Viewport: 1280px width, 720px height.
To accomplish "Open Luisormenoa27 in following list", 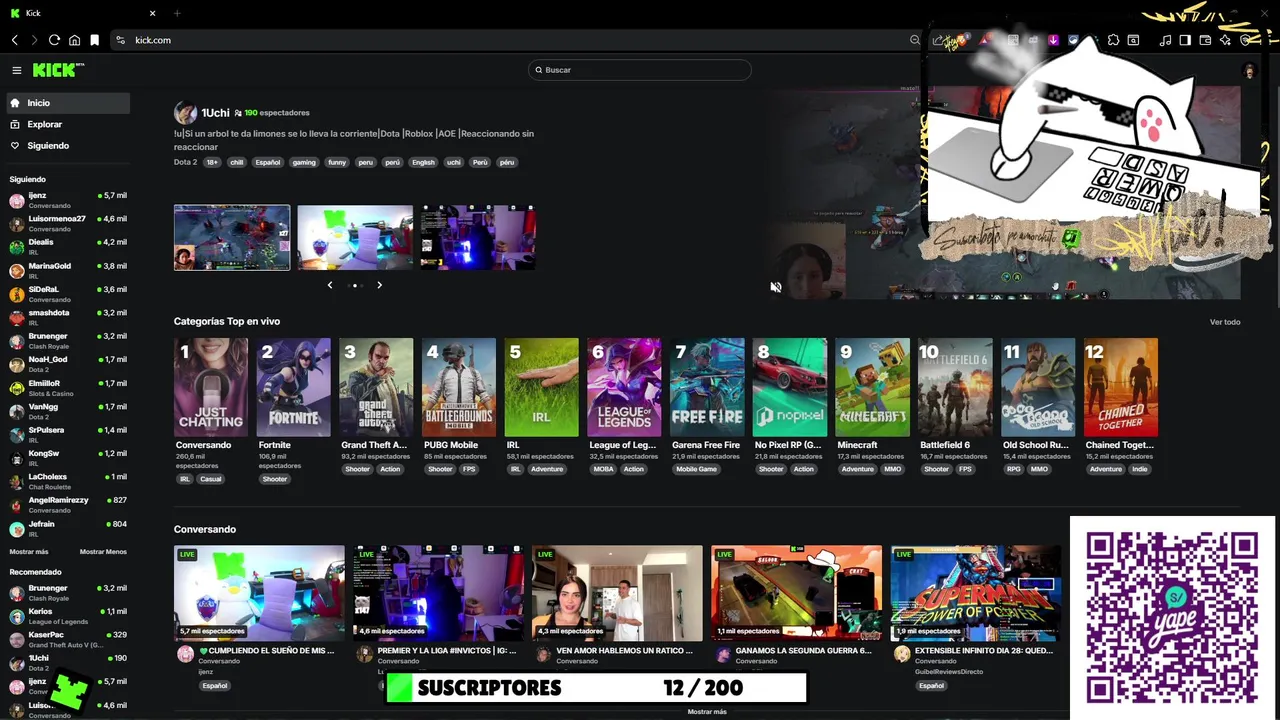I will pyautogui.click(x=67, y=223).
